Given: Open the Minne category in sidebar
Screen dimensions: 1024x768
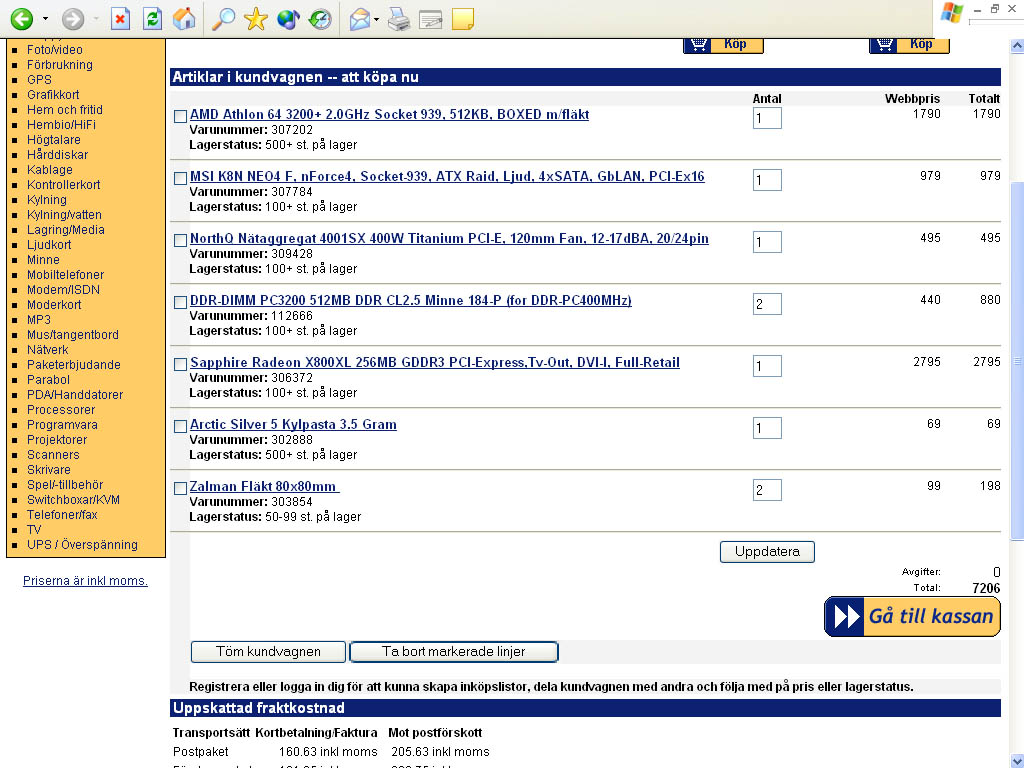Looking at the screenshot, I should click(43, 259).
